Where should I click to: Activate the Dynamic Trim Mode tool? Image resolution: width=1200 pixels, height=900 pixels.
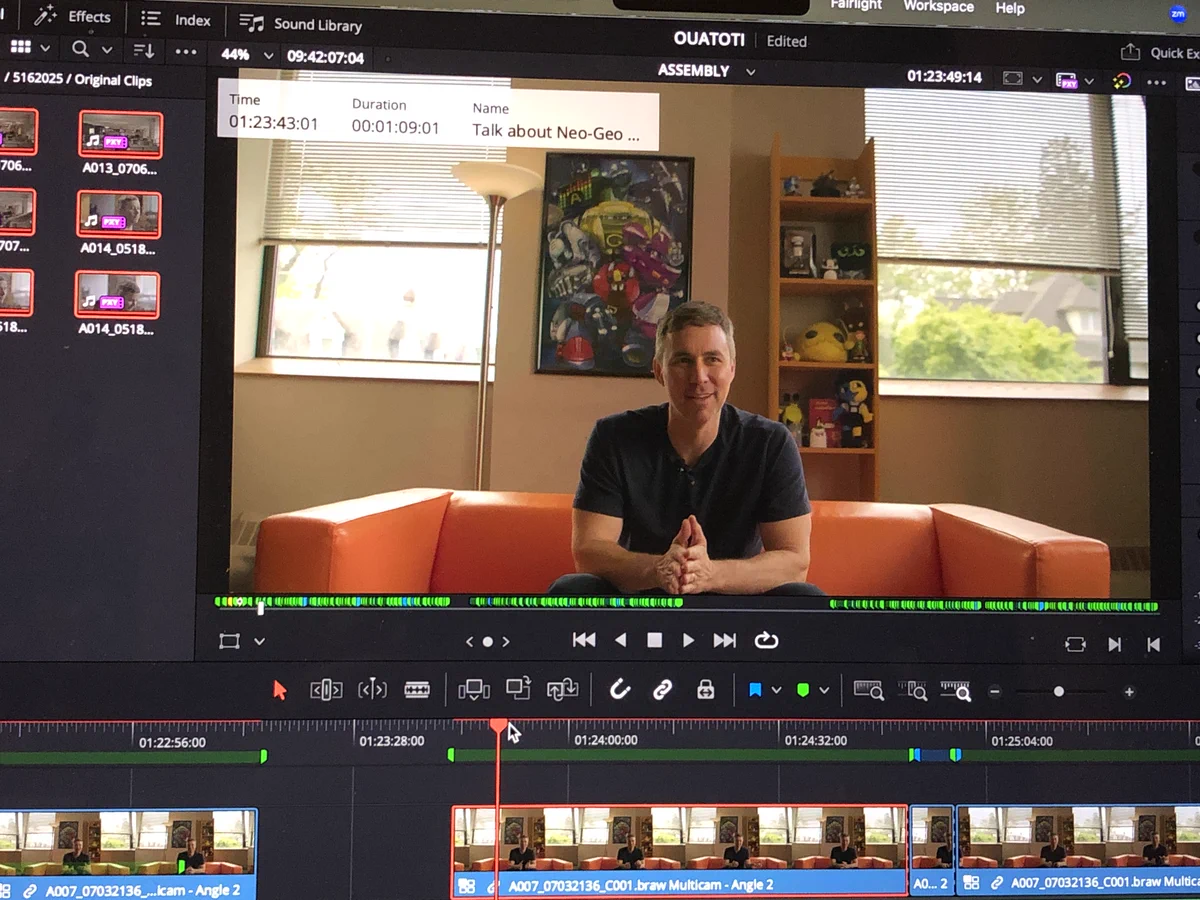(x=372, y=690)
